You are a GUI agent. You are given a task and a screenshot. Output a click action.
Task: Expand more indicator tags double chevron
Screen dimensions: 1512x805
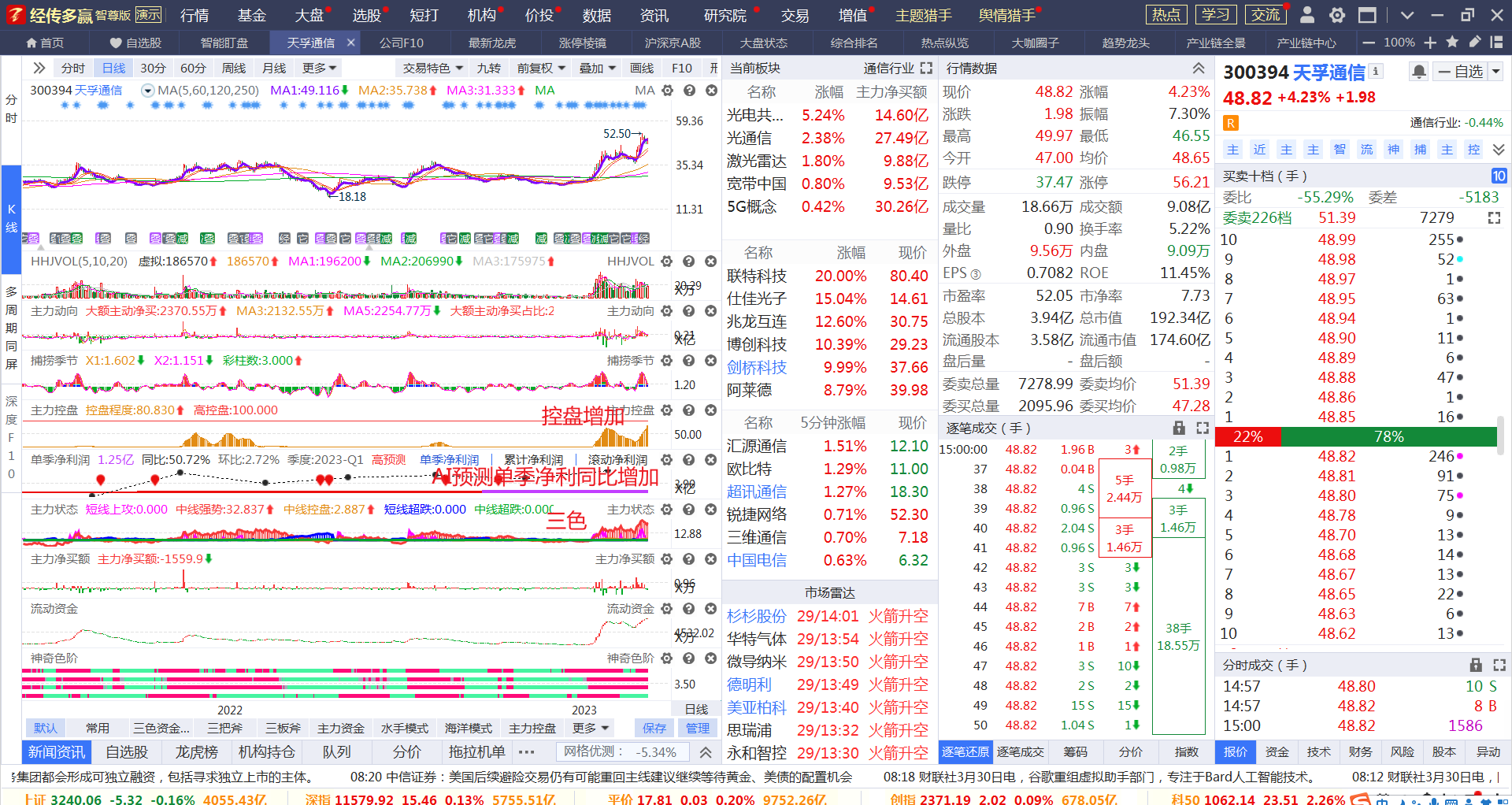pyautogui.click(x=1499, y=150)
